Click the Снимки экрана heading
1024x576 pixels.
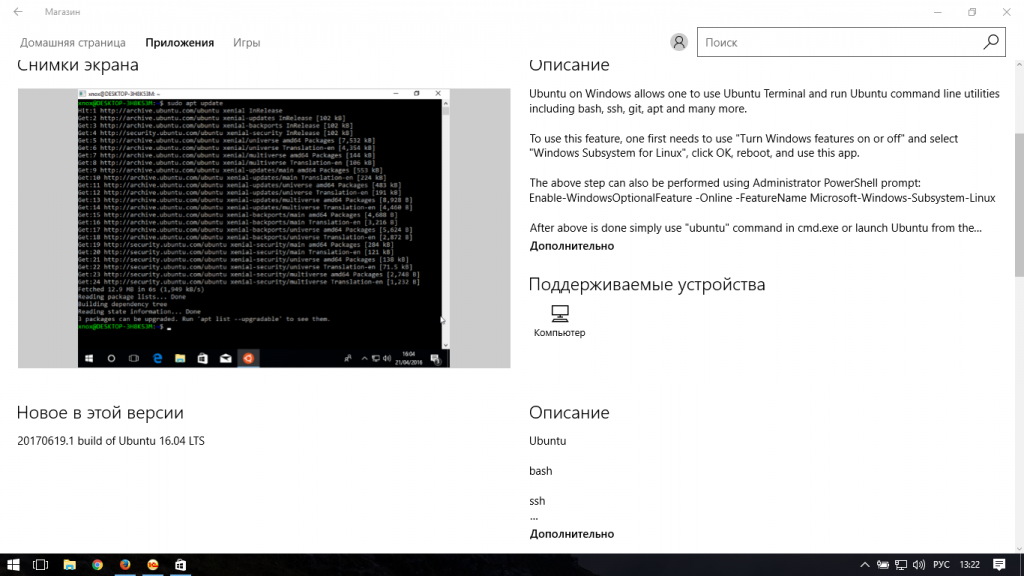pyautogui.click(x=78, y=65)
